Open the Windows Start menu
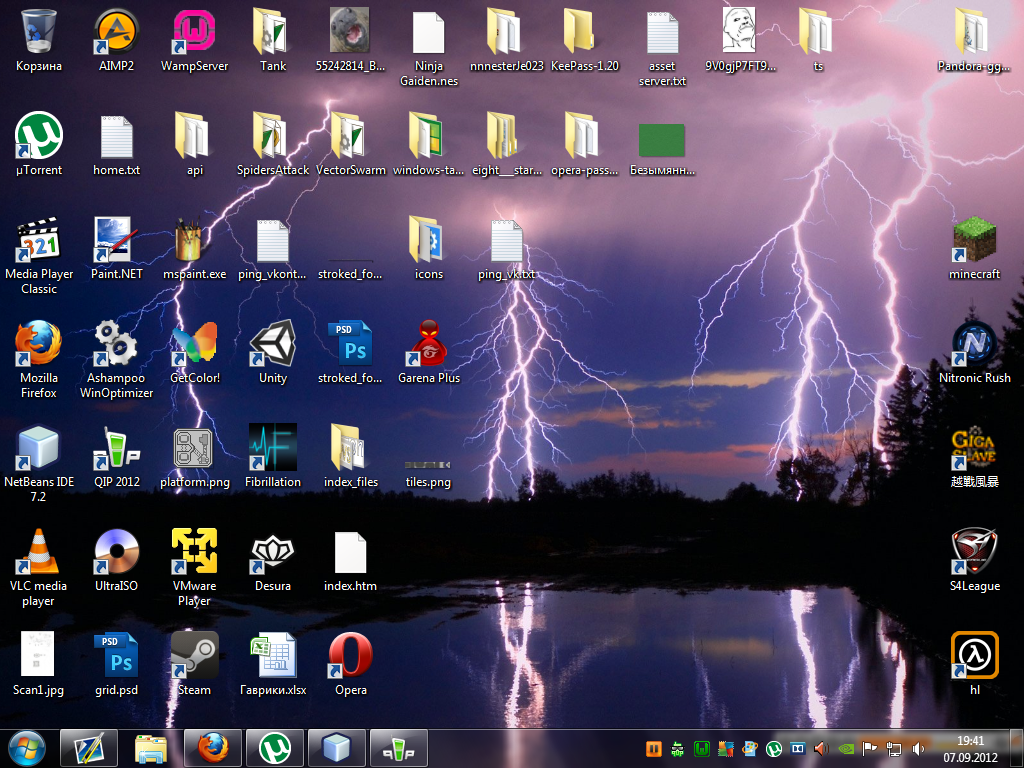 27,747
